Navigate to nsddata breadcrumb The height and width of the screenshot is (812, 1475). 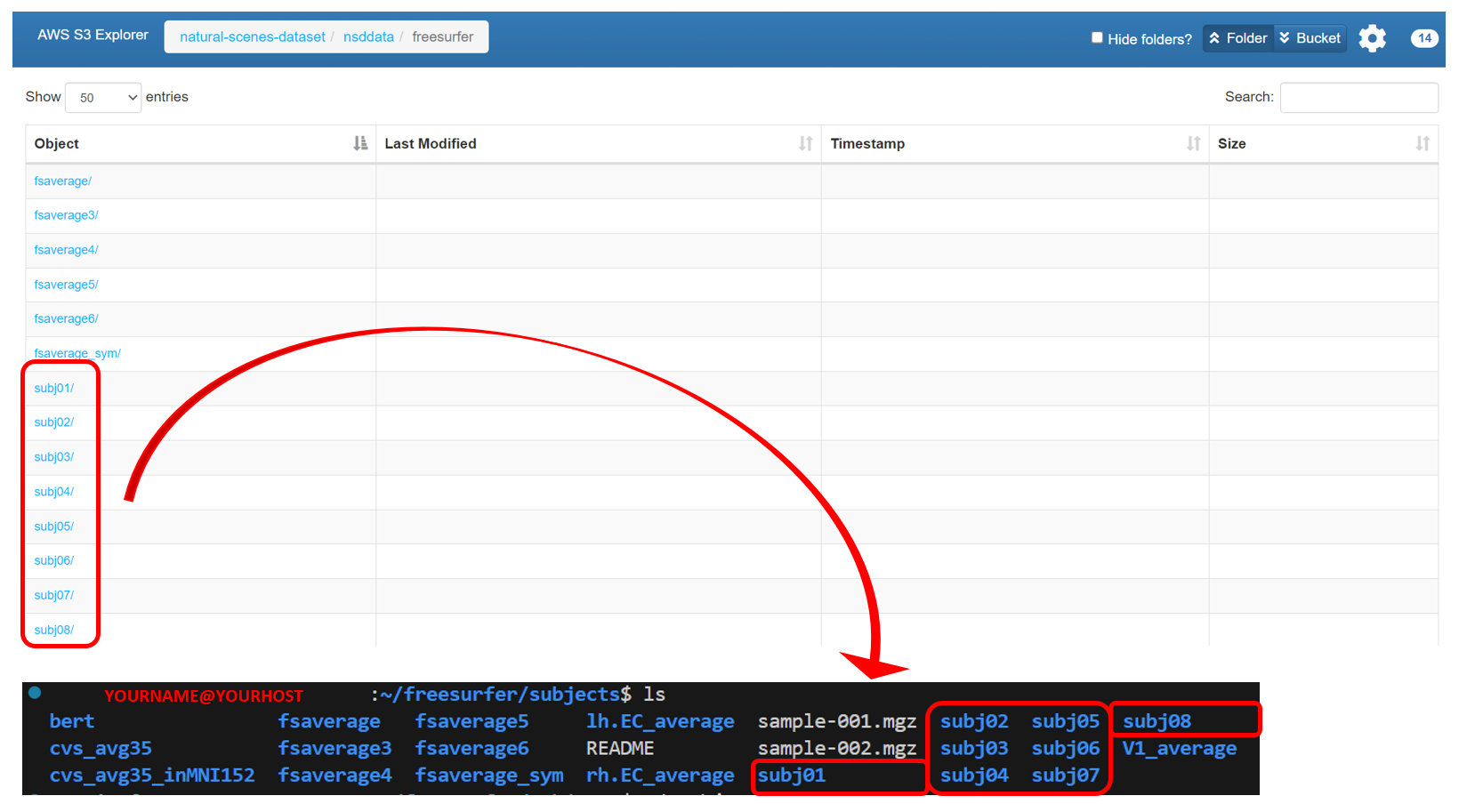tap(368, 37)
